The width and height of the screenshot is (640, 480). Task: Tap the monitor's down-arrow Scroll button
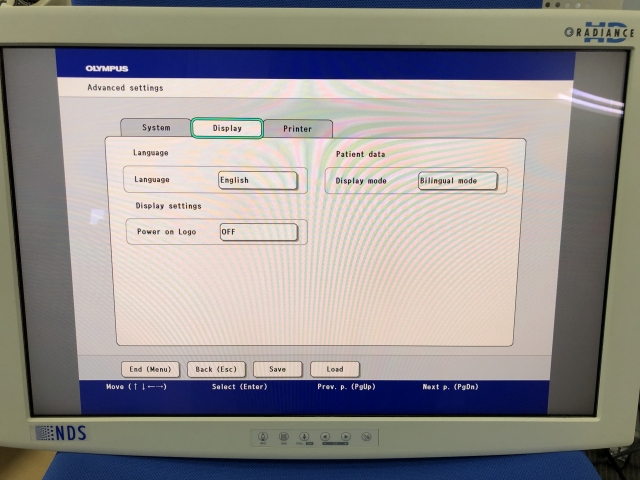(x=304, y=437)
